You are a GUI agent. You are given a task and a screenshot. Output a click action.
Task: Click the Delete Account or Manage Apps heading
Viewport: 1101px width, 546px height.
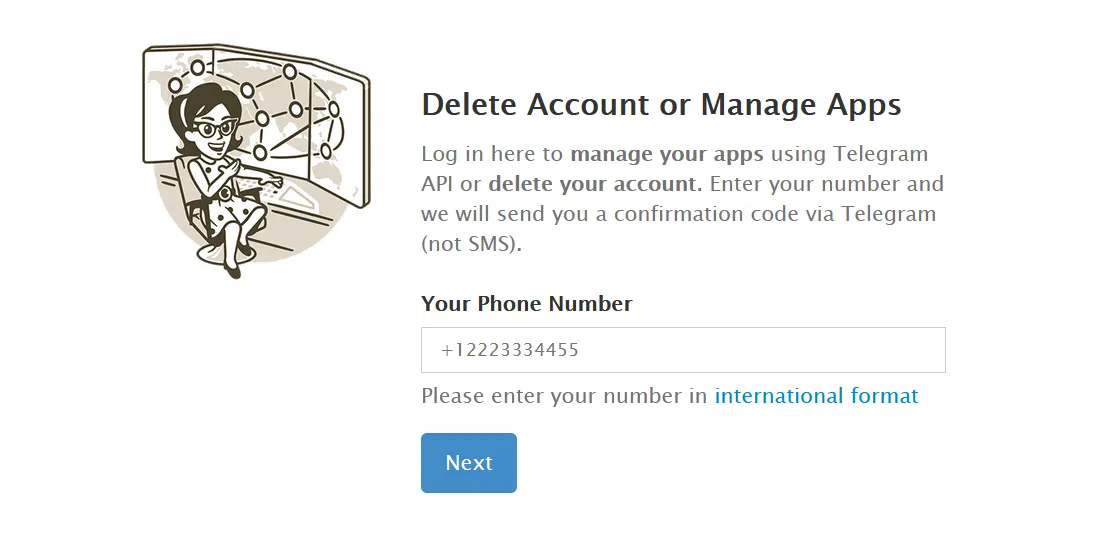[x=661, y=104]
